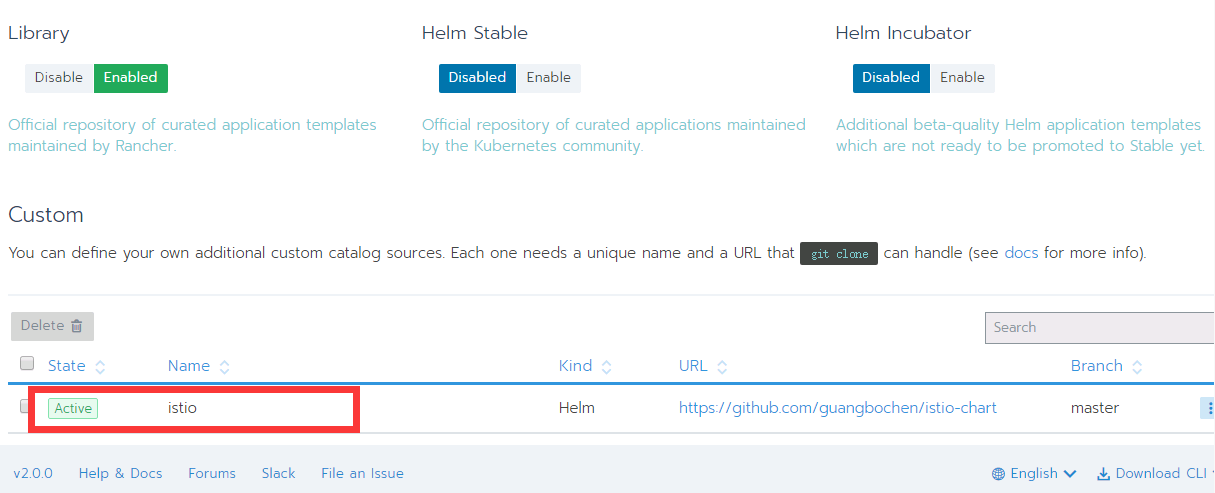Sort table by URL header
Viewport: 1215px width, 493px height.
[x=693, y=366]
